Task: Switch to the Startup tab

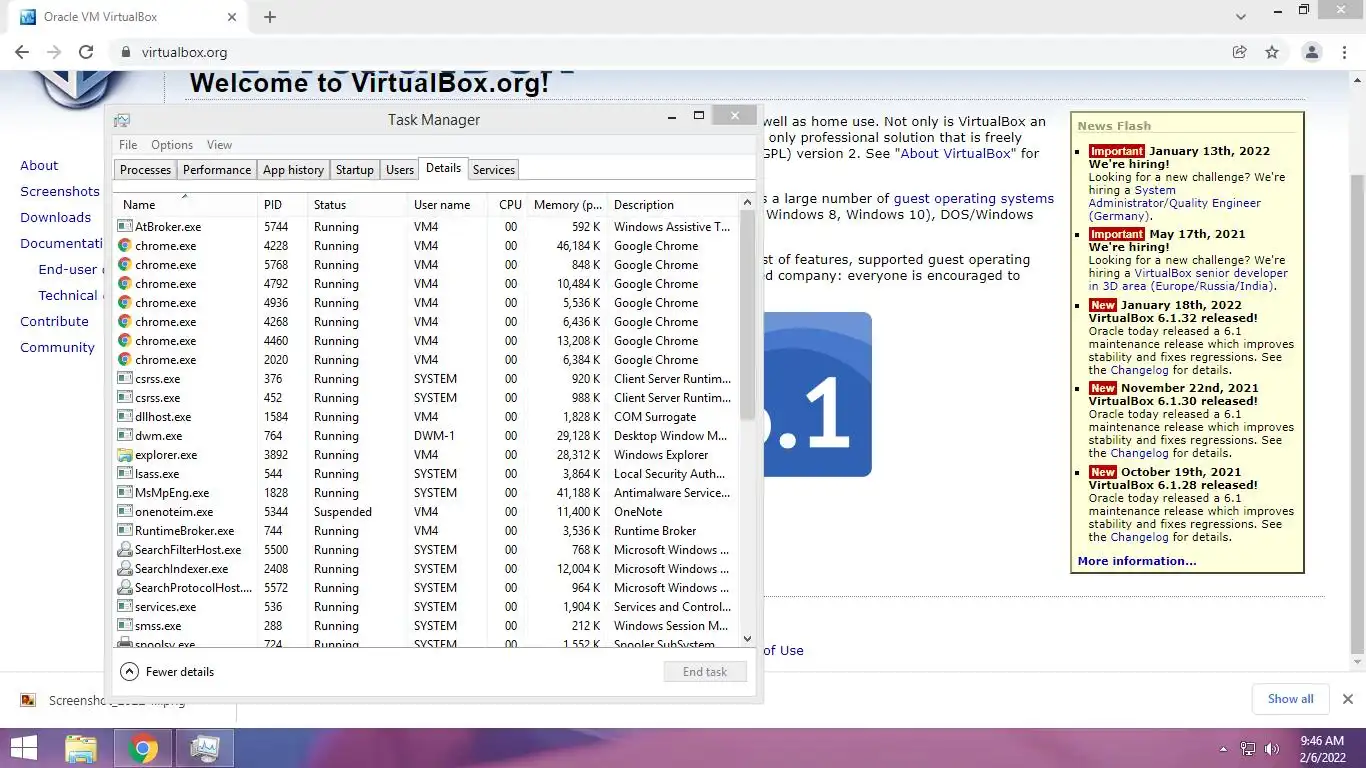Action: point(354,170)
